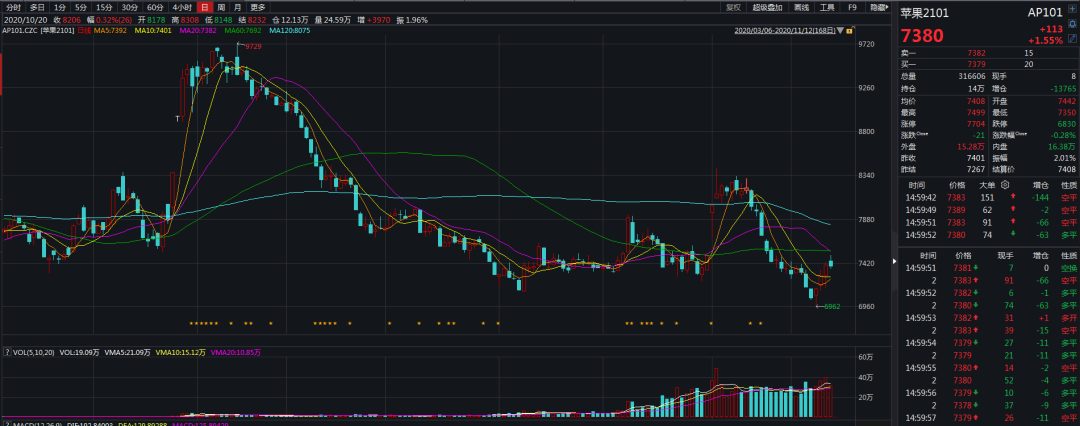The image size is (1080, 426).
Task: Select the 30分 period tab
Action: 130,8
